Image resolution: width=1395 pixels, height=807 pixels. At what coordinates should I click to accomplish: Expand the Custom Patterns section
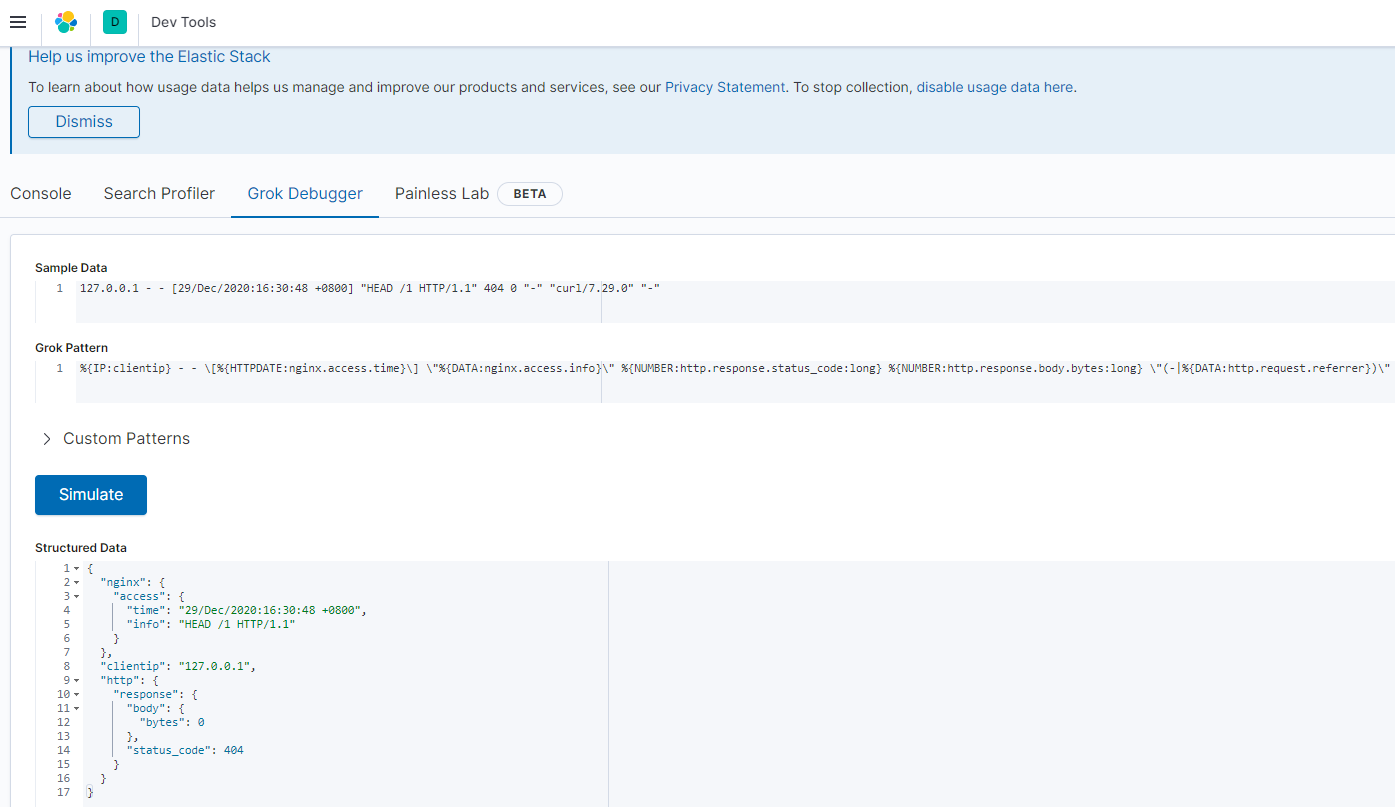(115, 438)
